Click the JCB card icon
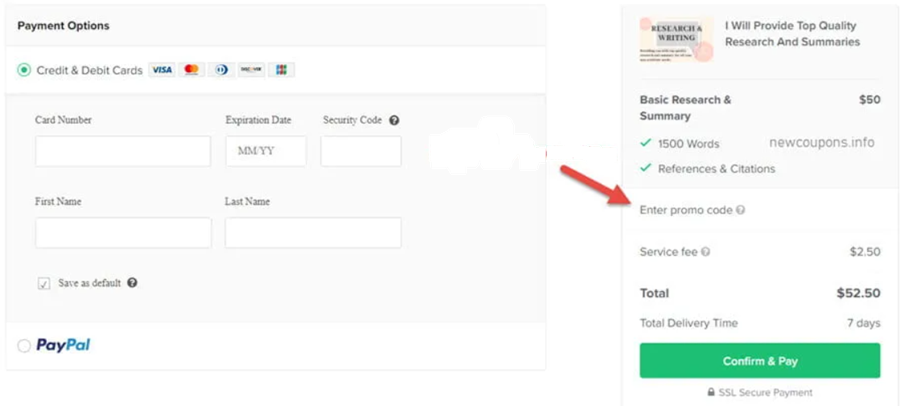Screen dimensions: 900x406 [x=281, y=70]
